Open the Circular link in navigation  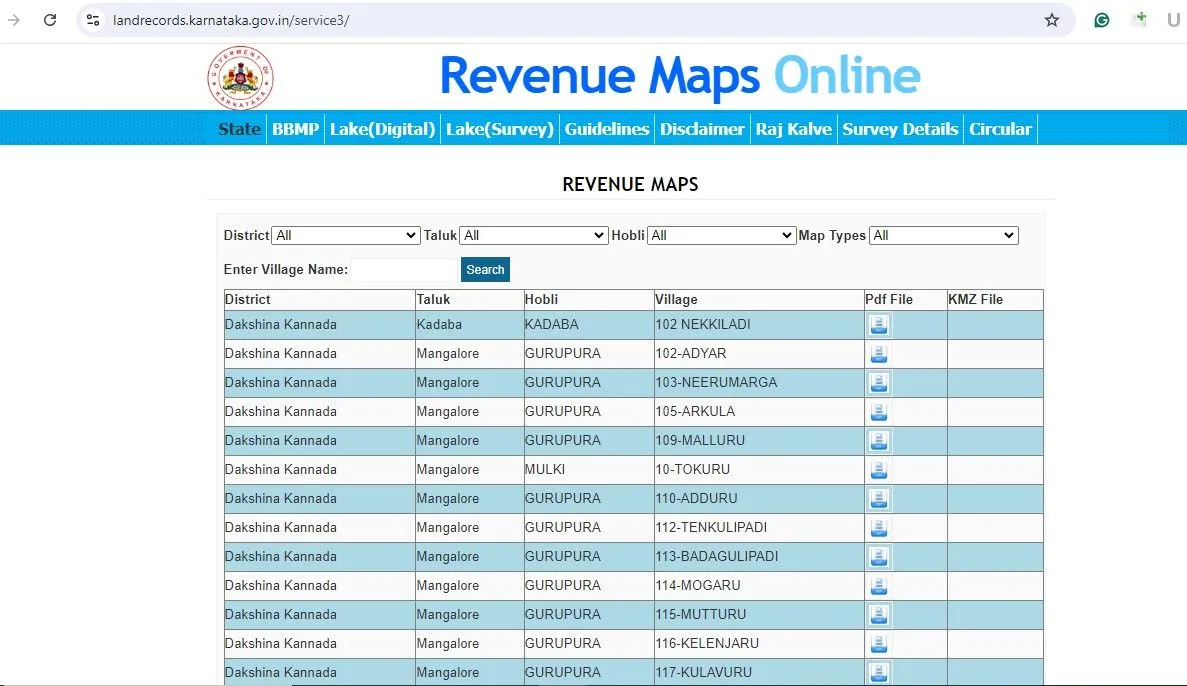click(1000, 129)
